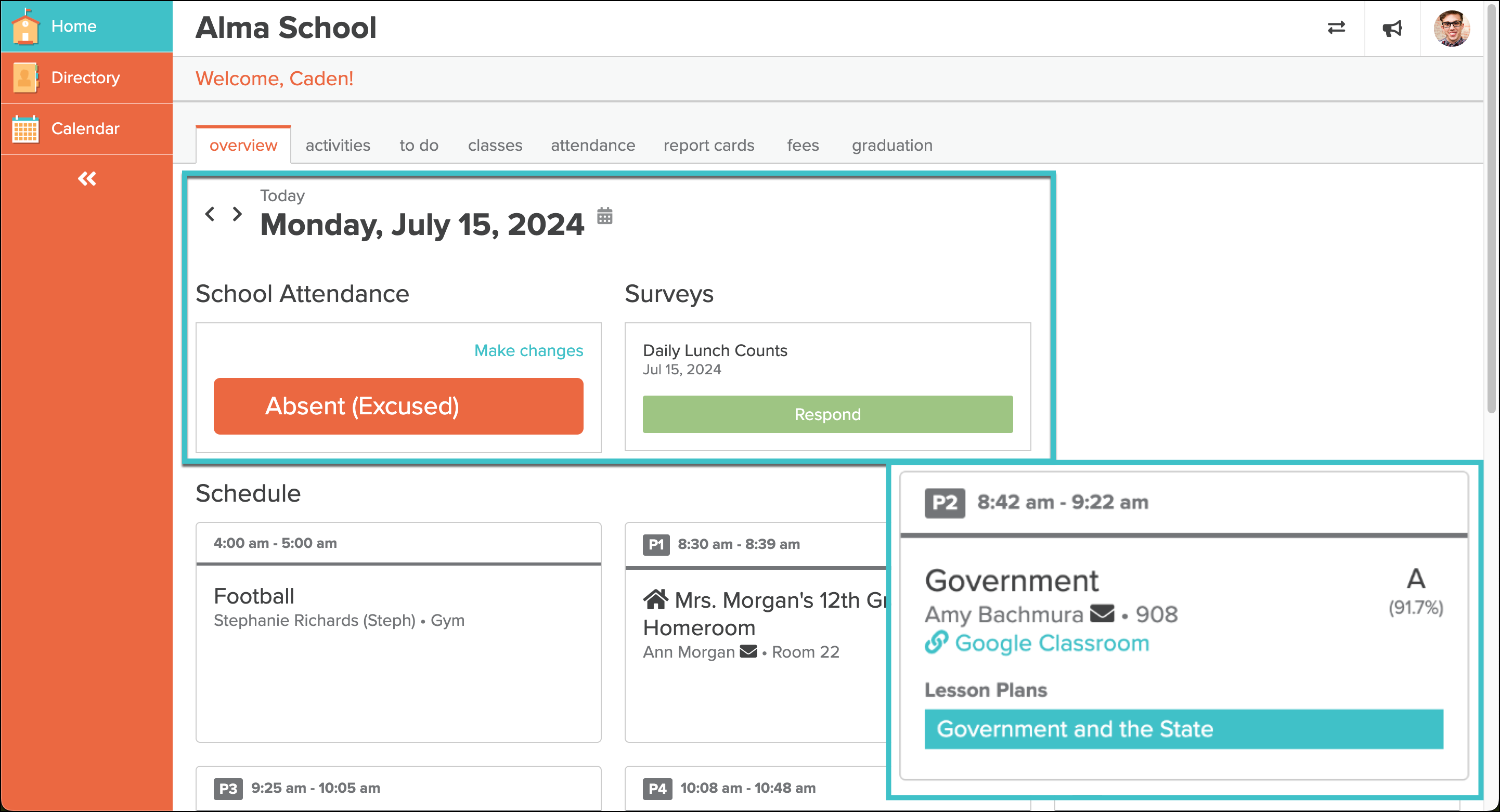Switch to the fees tab

point(803,145)
